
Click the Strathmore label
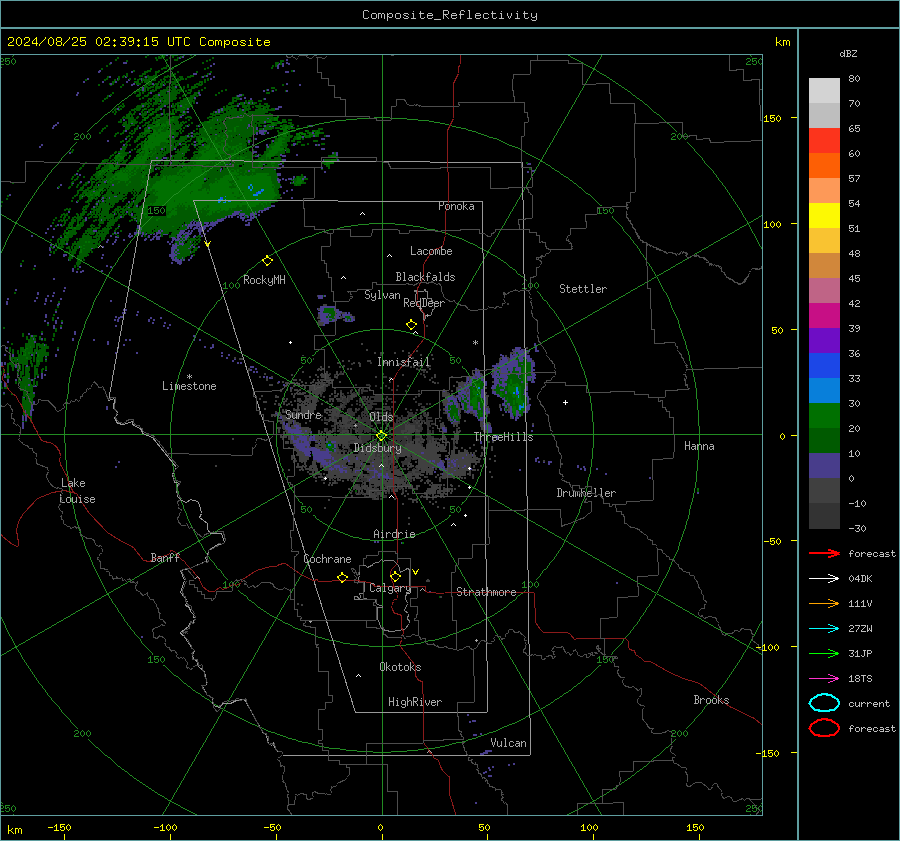click(x=486, y=592)
